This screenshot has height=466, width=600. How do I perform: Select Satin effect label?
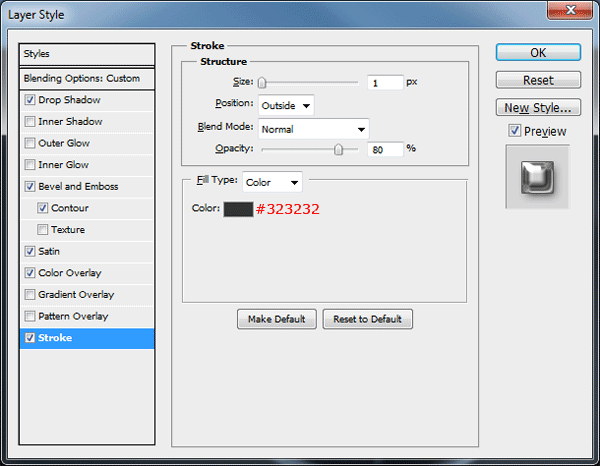pyautogui.click(x=49, y=251)
